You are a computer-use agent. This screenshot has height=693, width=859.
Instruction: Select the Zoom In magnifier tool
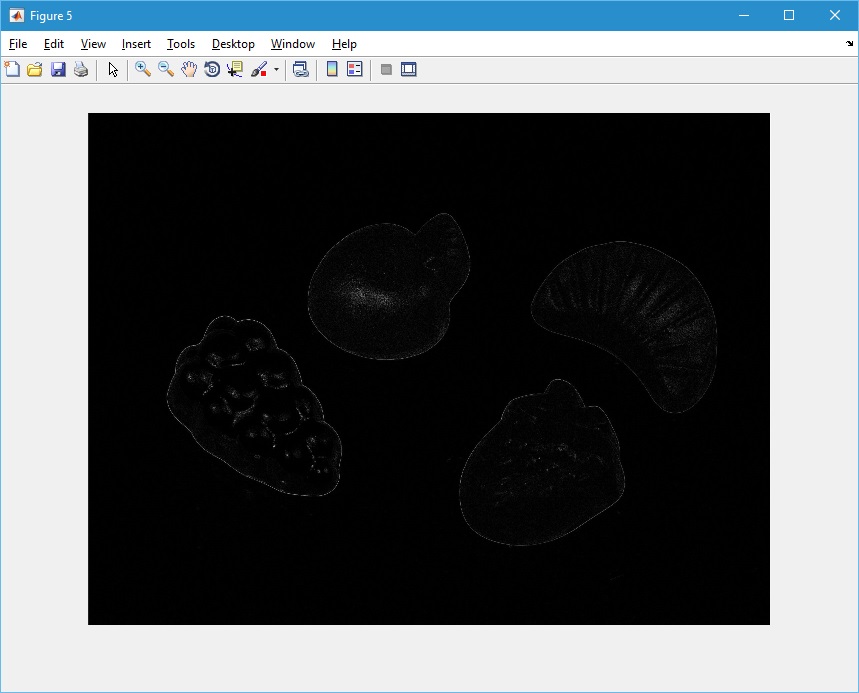point(143,69)
